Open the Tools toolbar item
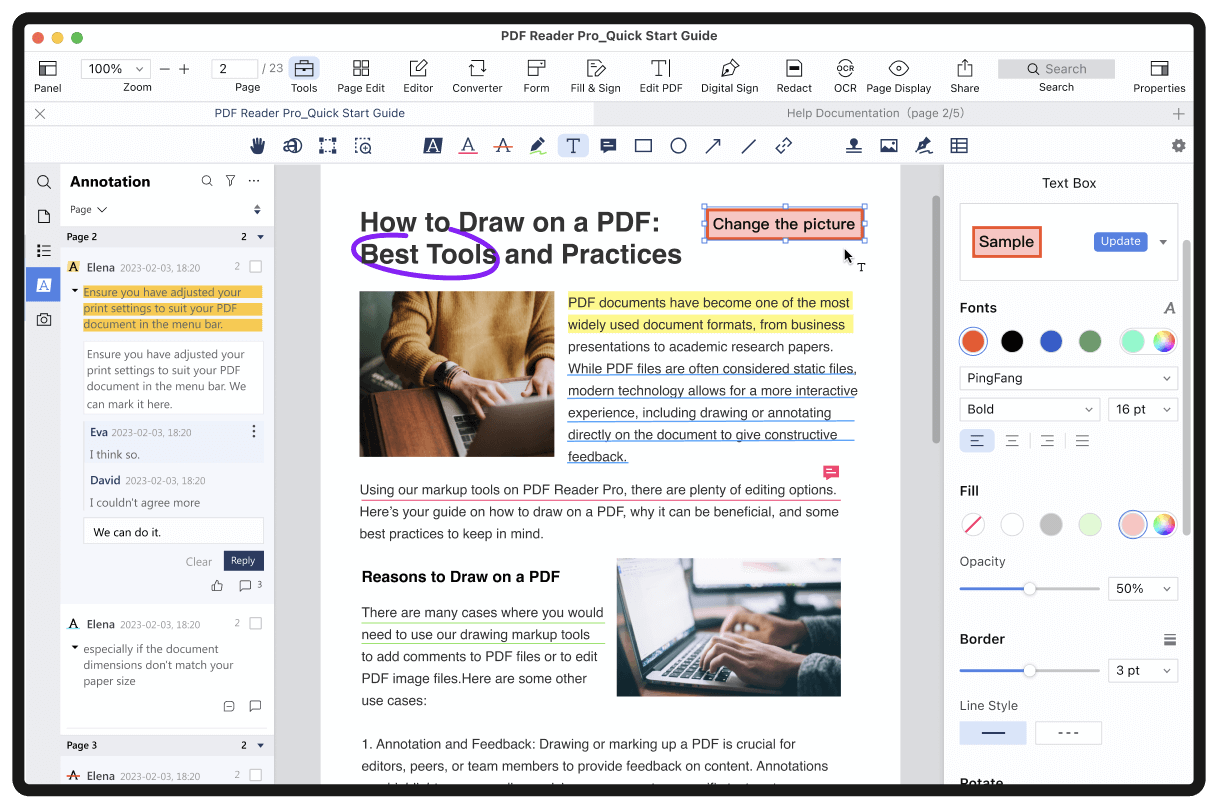Screen dimensions: 1218x808 tap(304, 76)
